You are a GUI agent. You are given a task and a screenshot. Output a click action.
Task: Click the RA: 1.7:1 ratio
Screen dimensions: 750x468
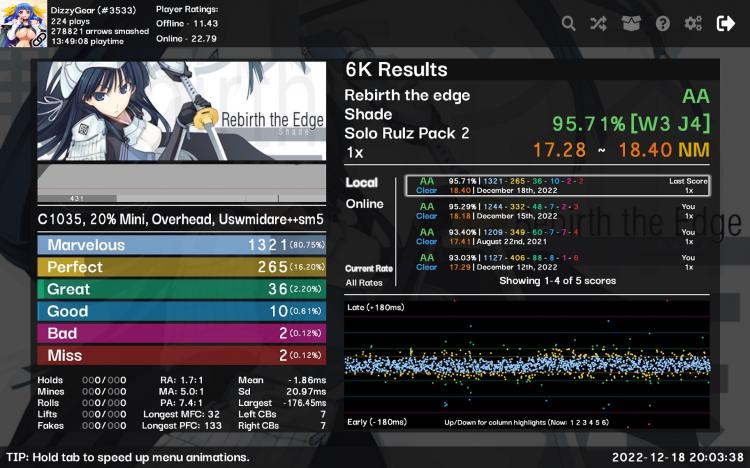[181, 380]
